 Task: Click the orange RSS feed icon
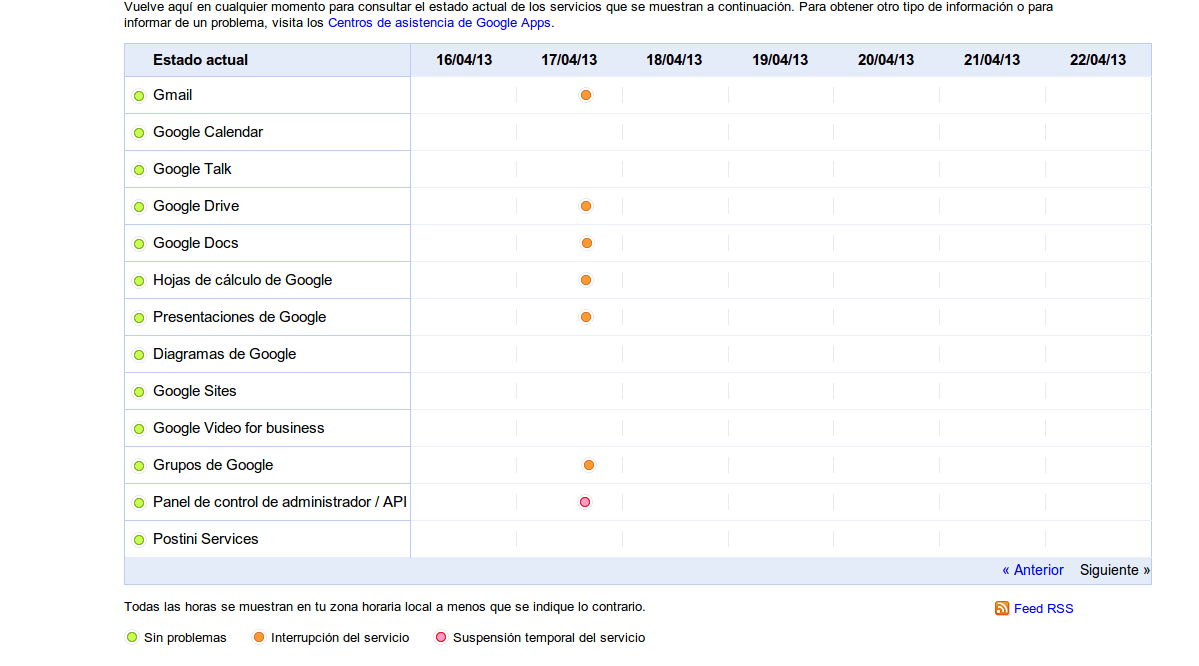coord(1002,608)
